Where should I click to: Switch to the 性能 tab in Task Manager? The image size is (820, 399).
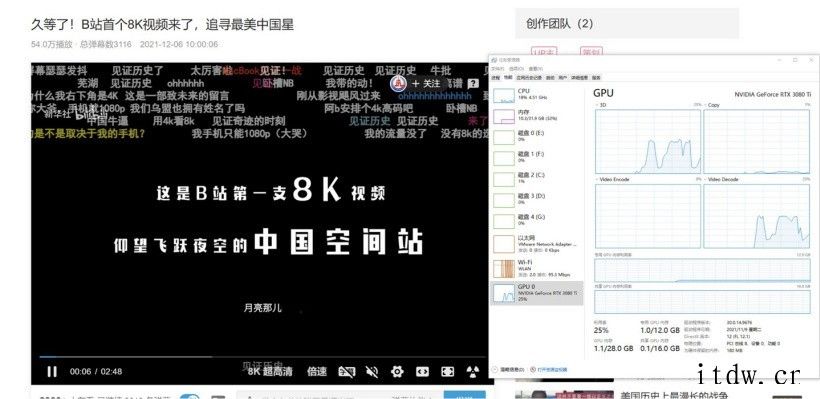tap(508, 77)
